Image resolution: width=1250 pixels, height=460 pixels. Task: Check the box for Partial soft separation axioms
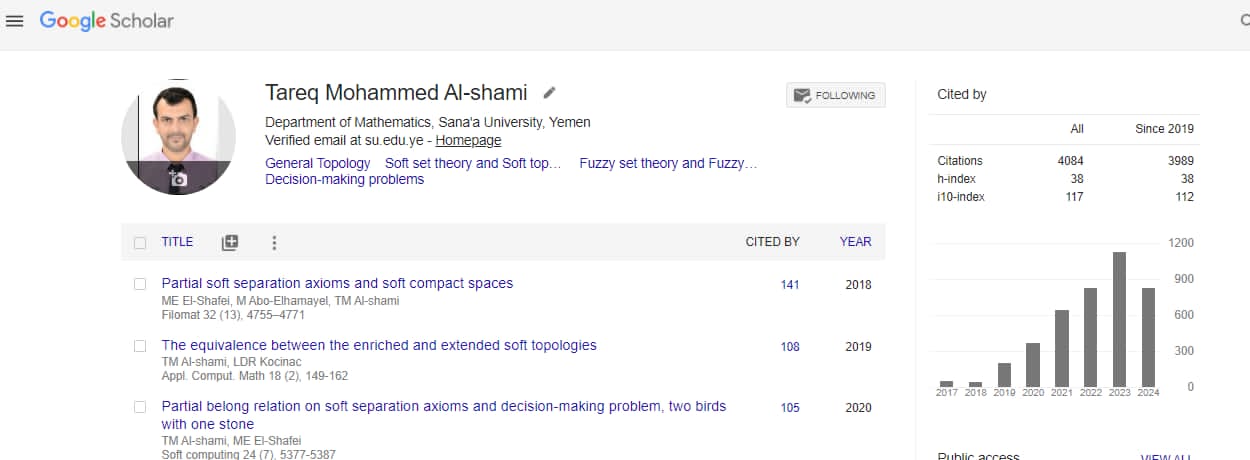coord(140,284)
